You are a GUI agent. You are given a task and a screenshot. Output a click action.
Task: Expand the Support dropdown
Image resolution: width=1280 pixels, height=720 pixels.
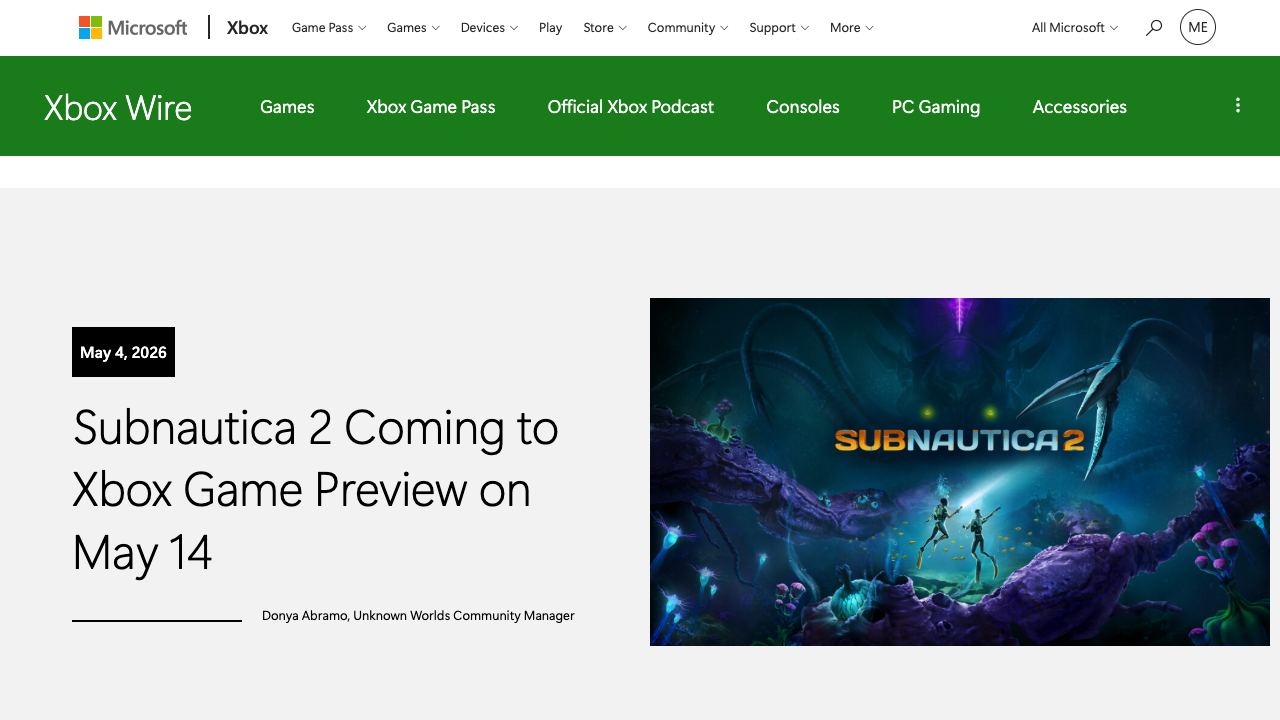pyautogui.click(x=779, y=28)
